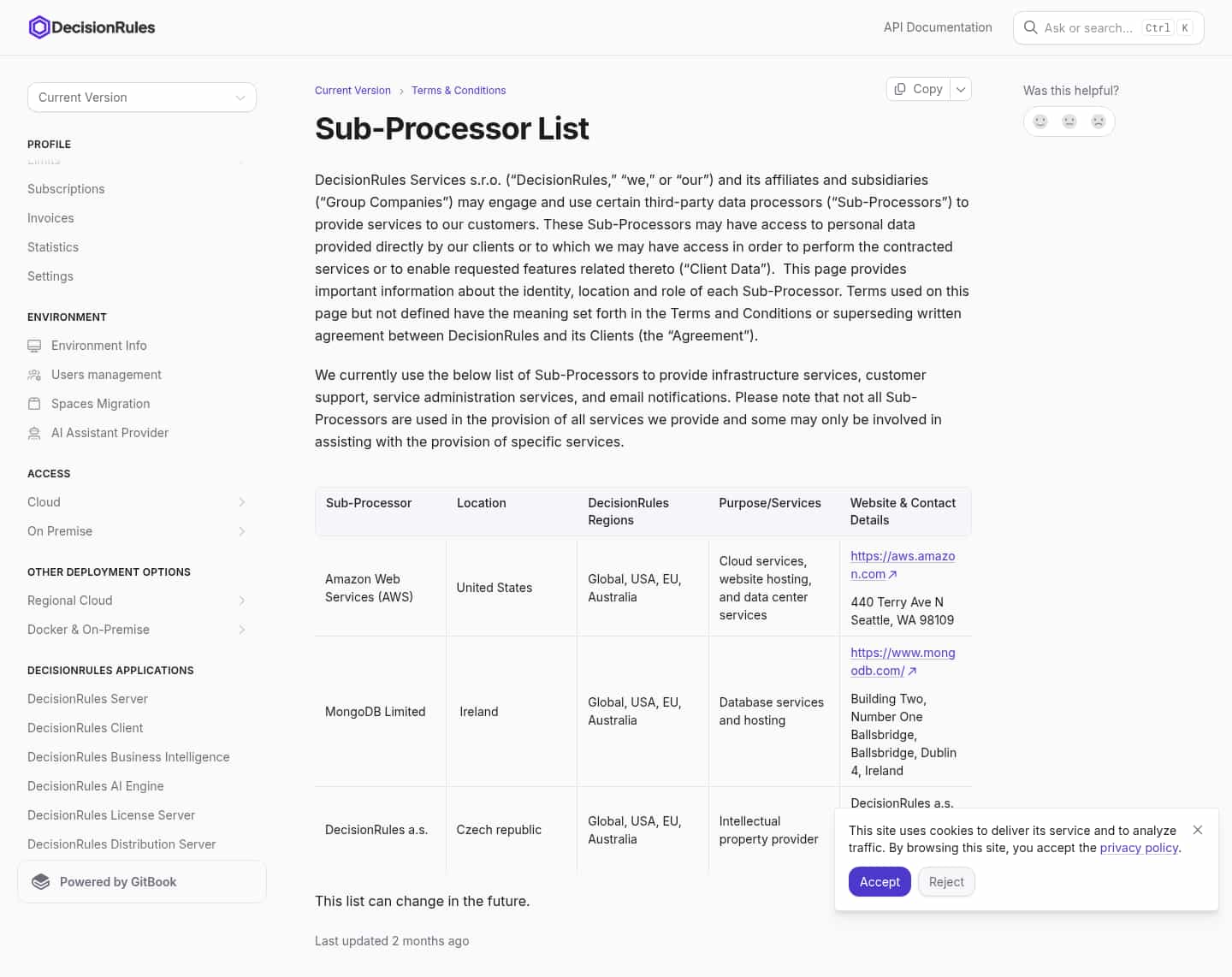Open DecisionRules Distribution Server page
This screenshot has width=1232, height=977.
click(121, 844)
